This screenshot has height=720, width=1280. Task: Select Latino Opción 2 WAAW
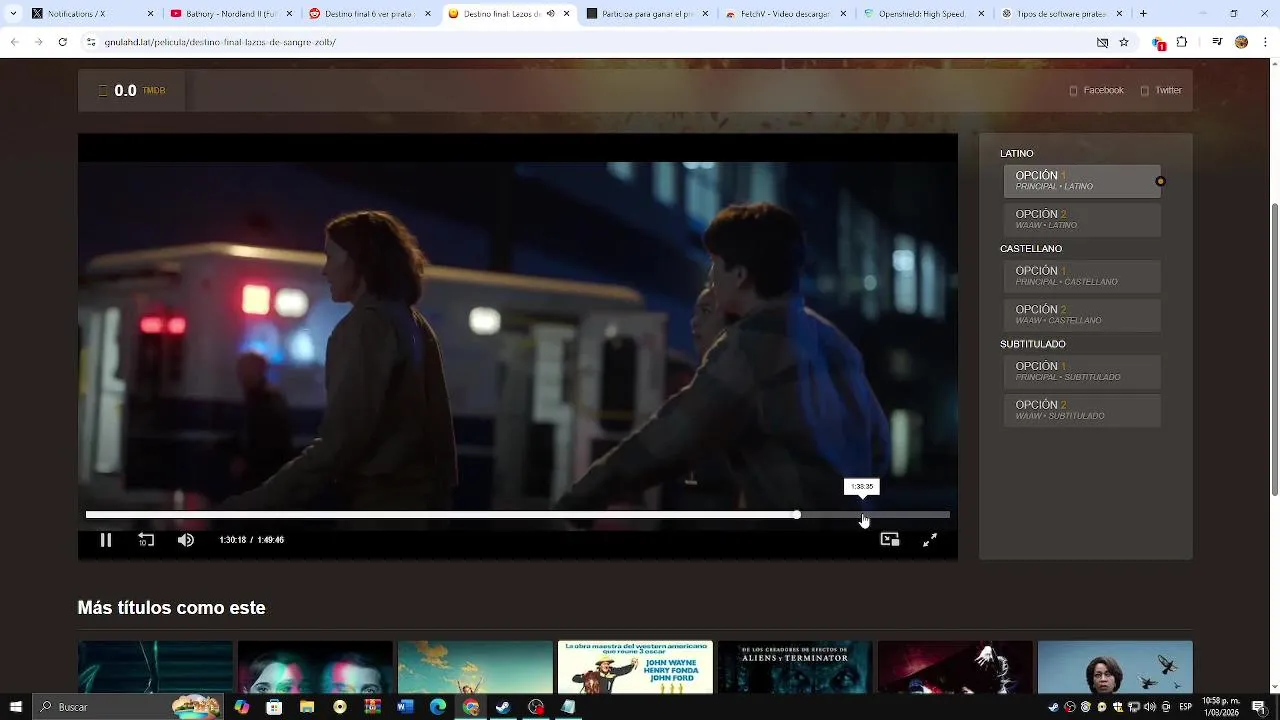coord(1082,219)
